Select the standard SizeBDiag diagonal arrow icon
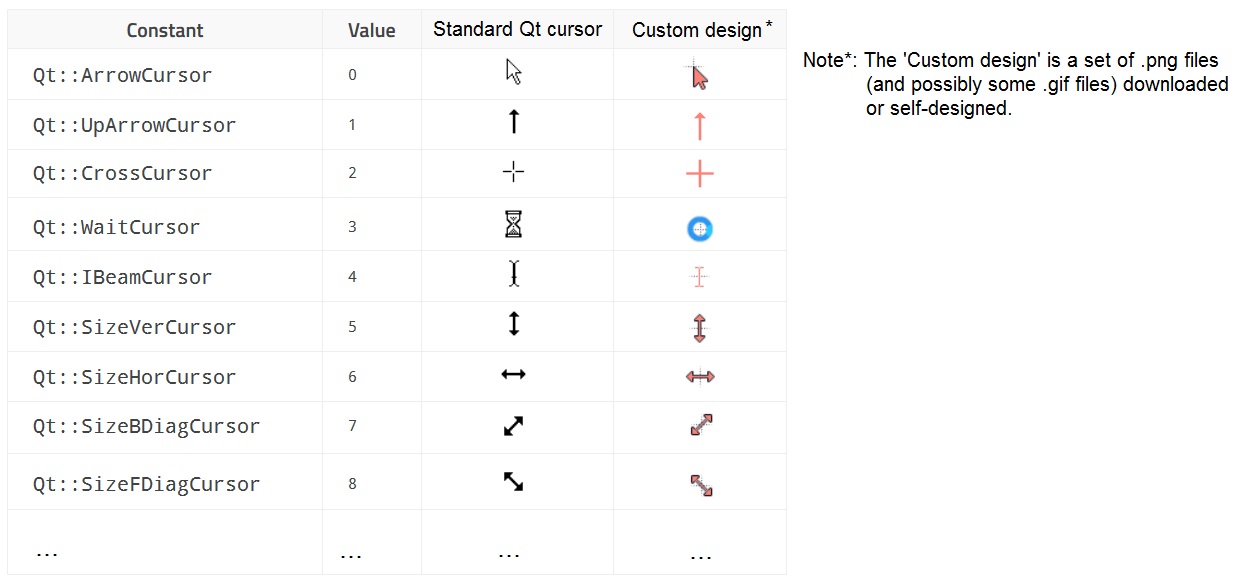 pos(513,427)
